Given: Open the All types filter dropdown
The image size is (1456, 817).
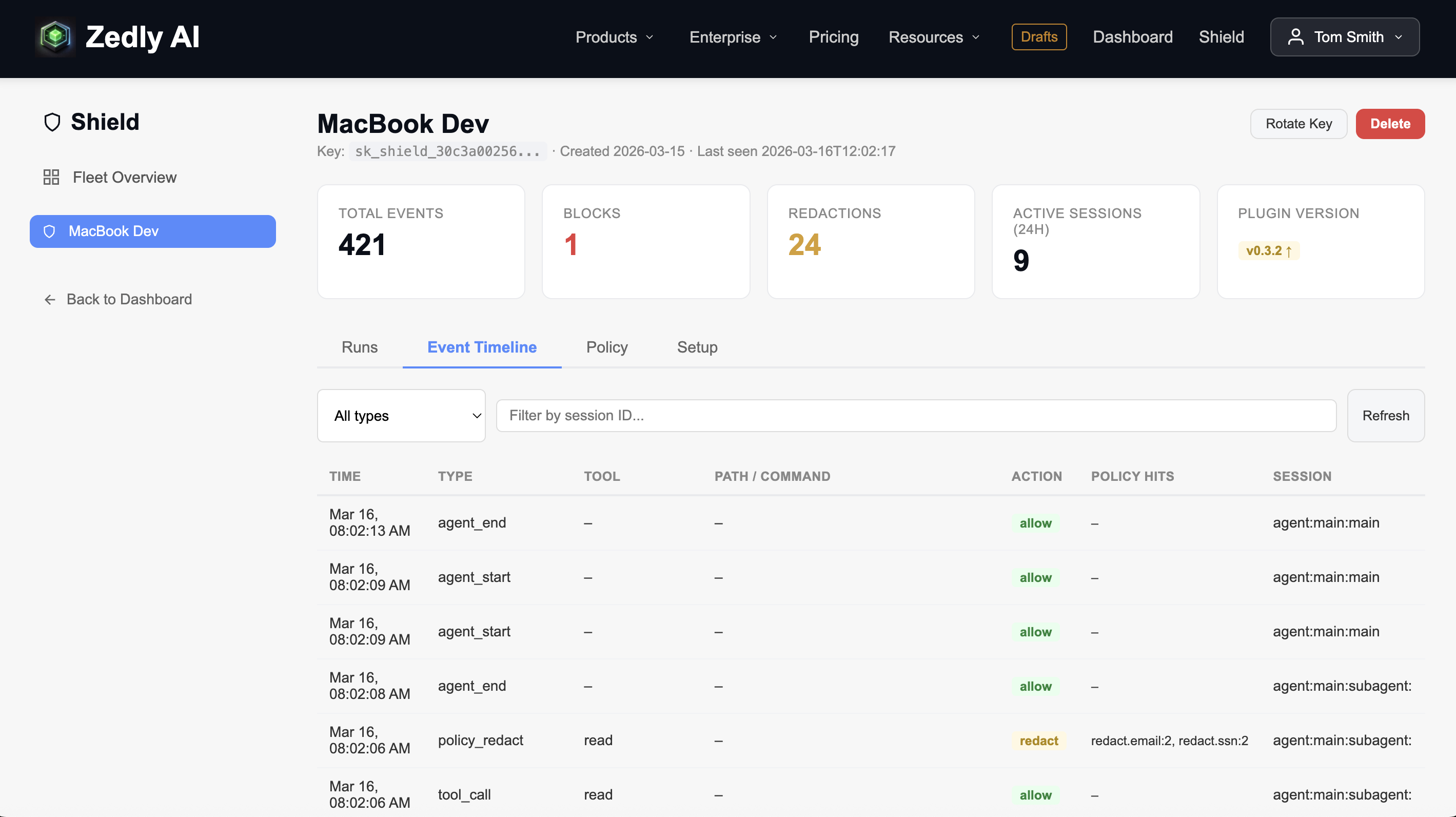Looking at the screenshot, I should click(x=401, y=416).
